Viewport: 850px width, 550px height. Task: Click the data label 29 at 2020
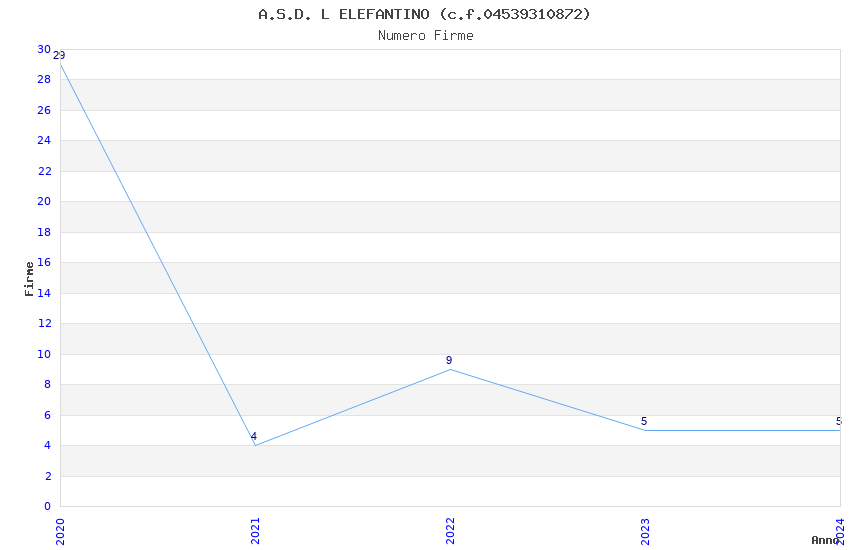tap(59, 55)
